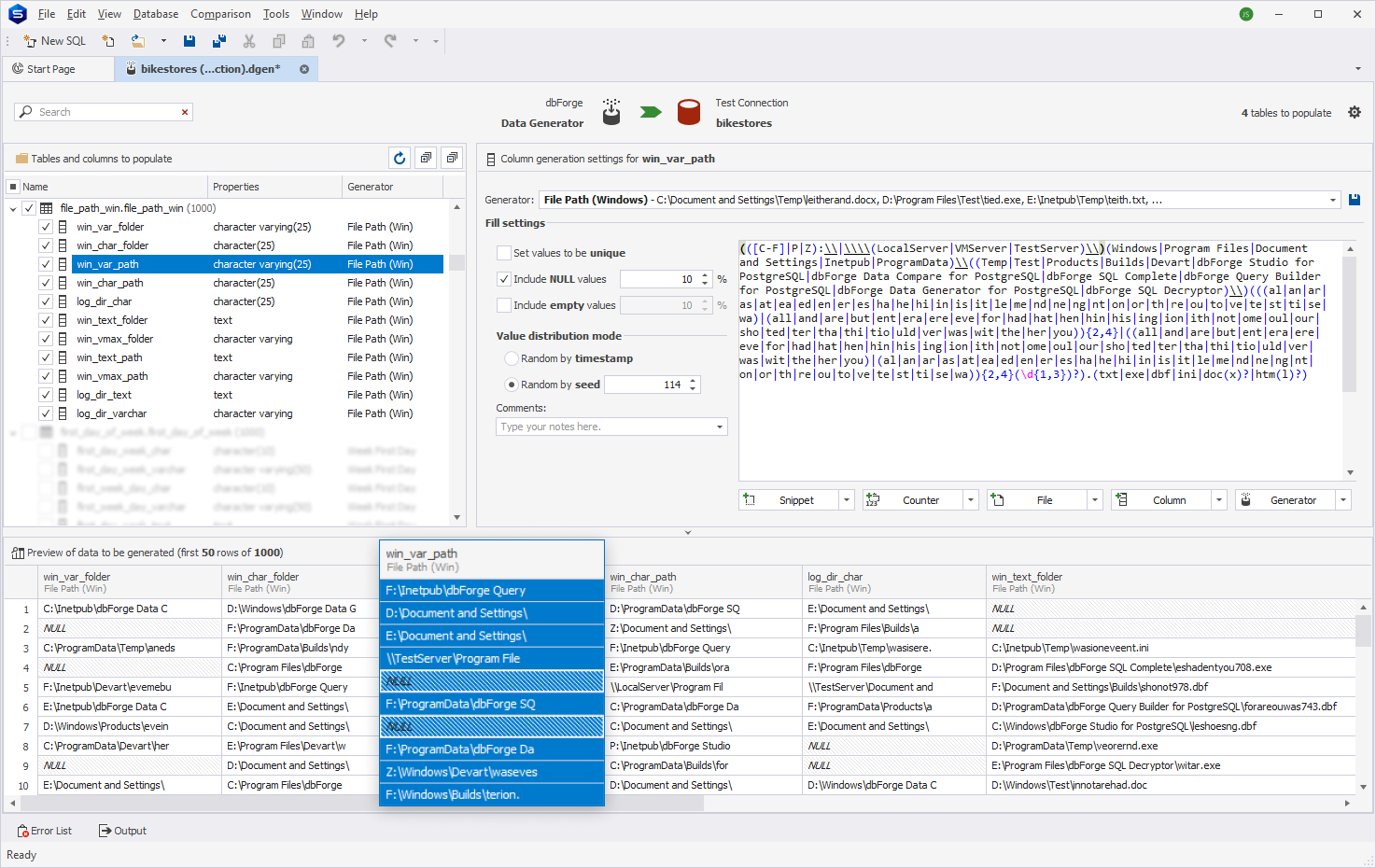Open the Tools menu
The image size is (1376, 868).
276,14
